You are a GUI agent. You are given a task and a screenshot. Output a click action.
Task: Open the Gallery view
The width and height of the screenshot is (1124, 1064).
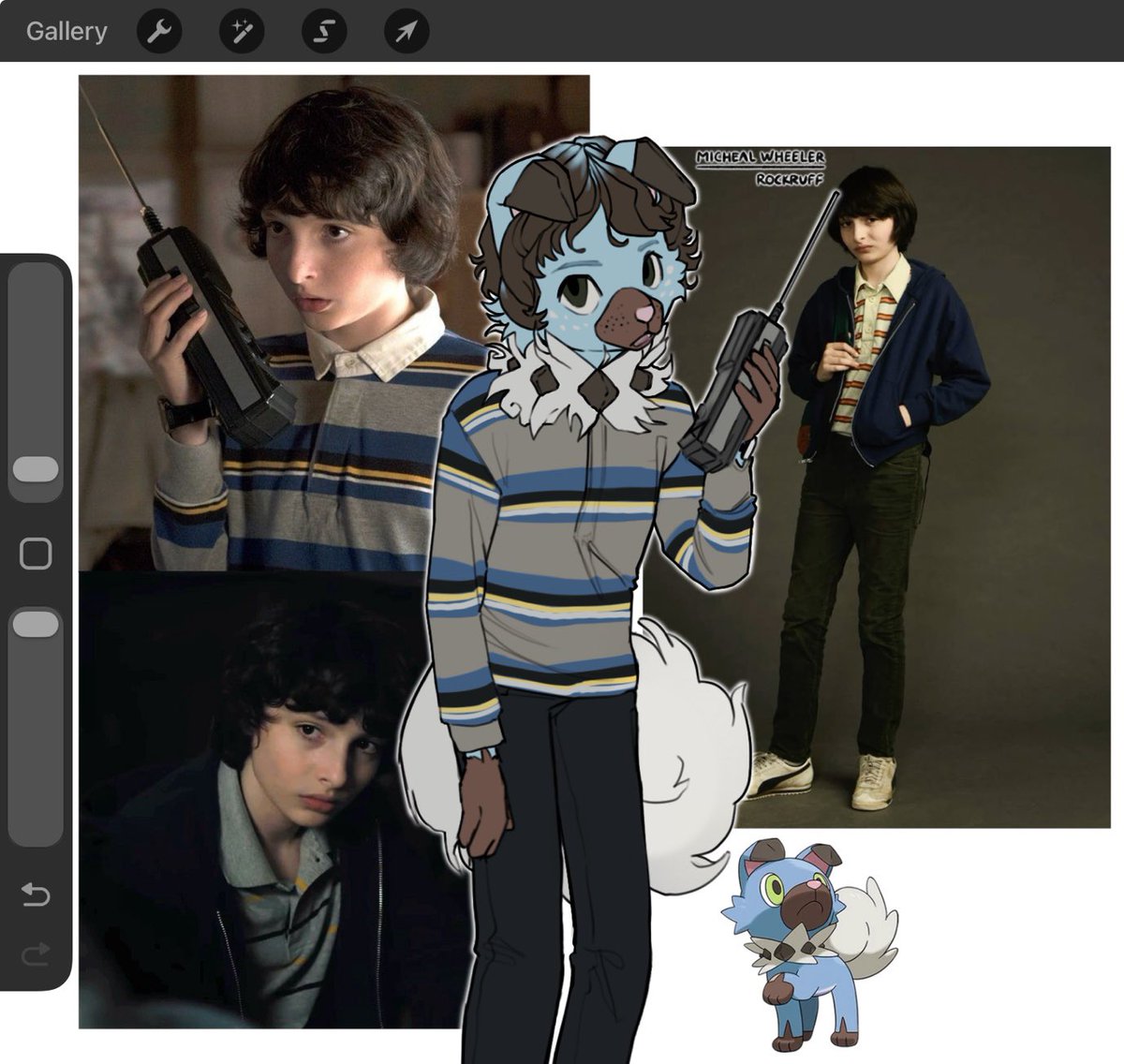67,32
